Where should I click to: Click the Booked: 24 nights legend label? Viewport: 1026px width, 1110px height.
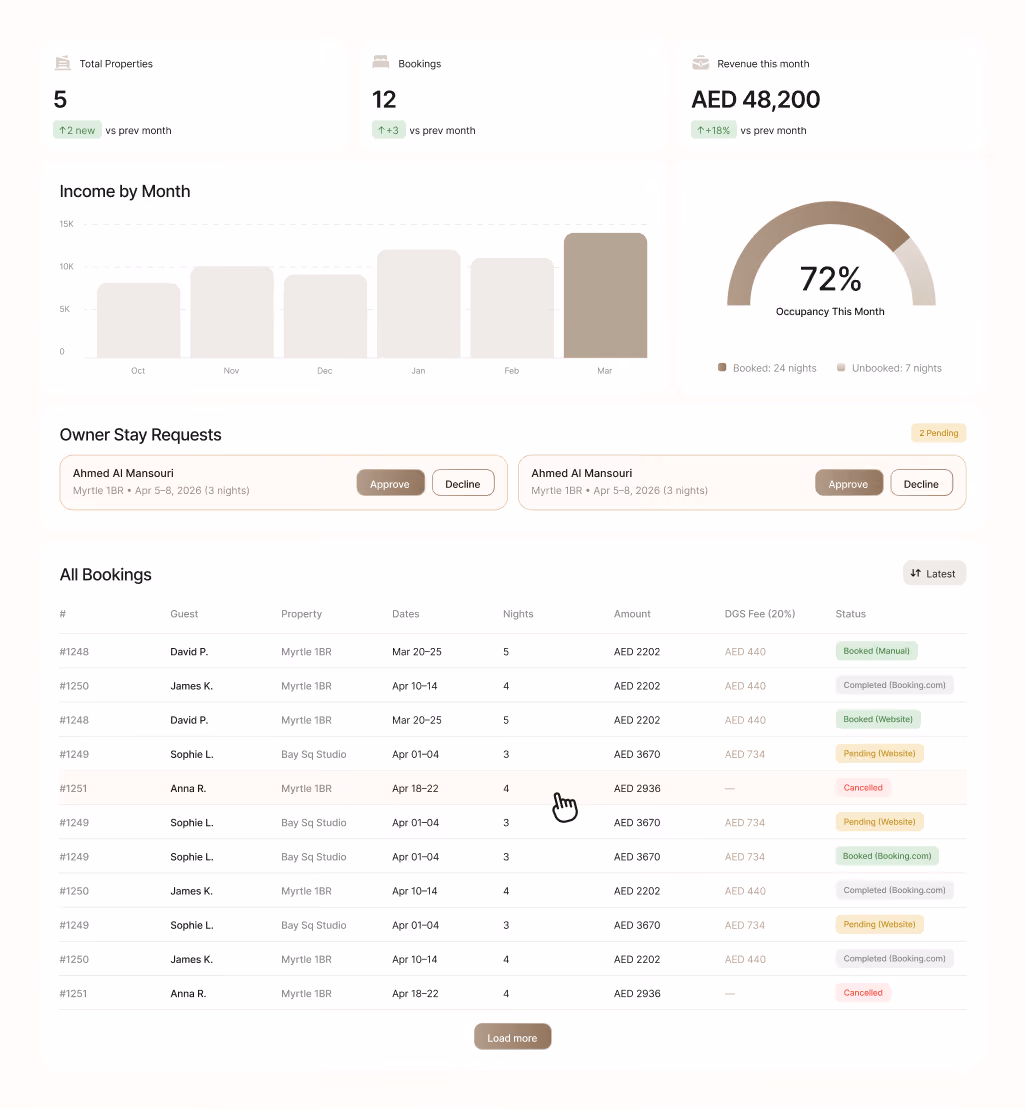pos(775,368)
